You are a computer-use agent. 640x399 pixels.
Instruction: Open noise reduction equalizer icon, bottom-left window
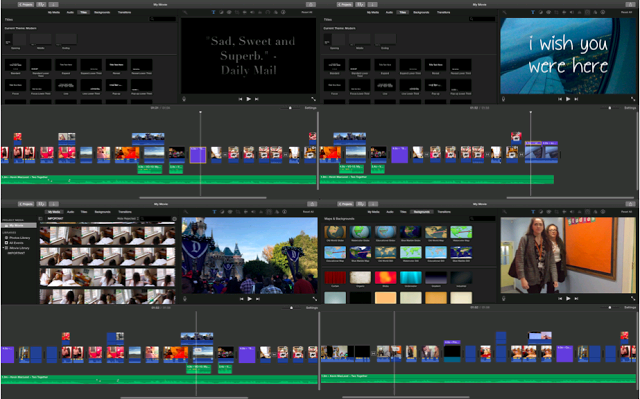click(261, 212)
